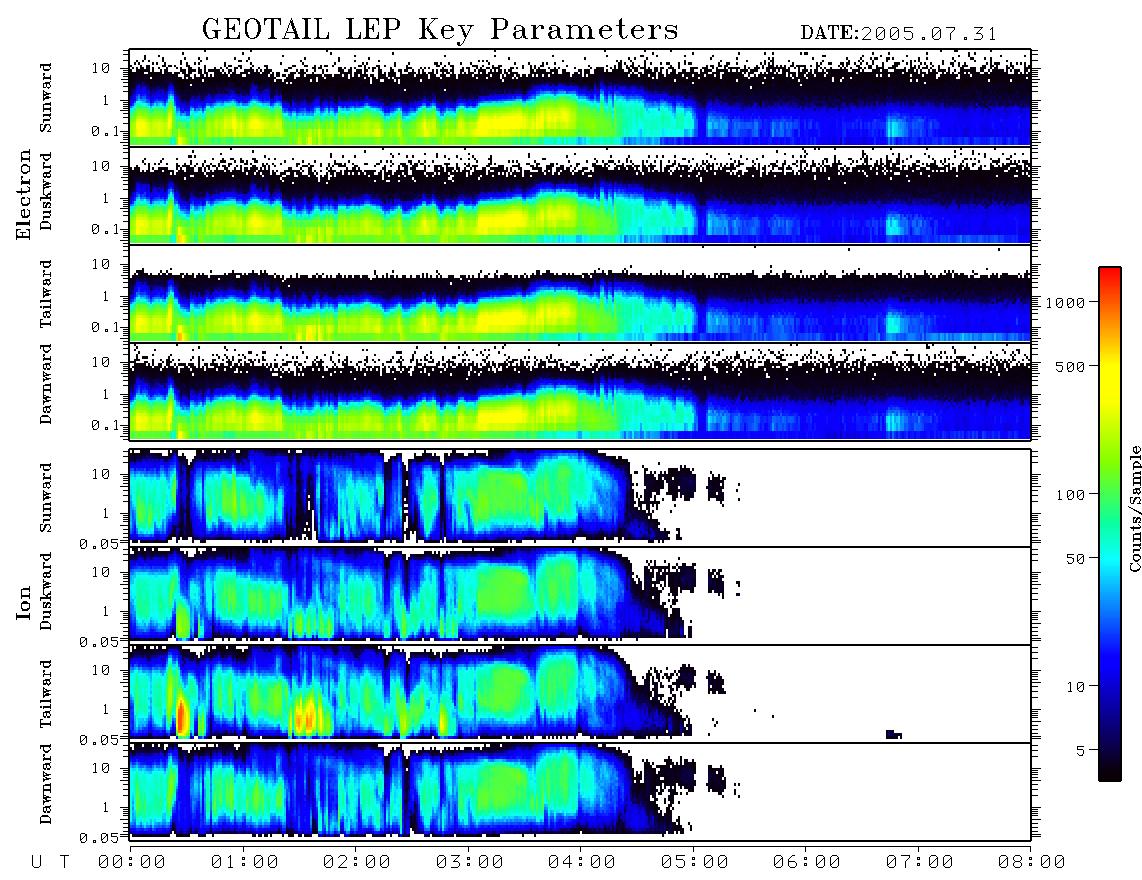Viewport: 1142px width, 880px height.
Task: Select the colorbar tick label "10"
Action: point(1075,687)
